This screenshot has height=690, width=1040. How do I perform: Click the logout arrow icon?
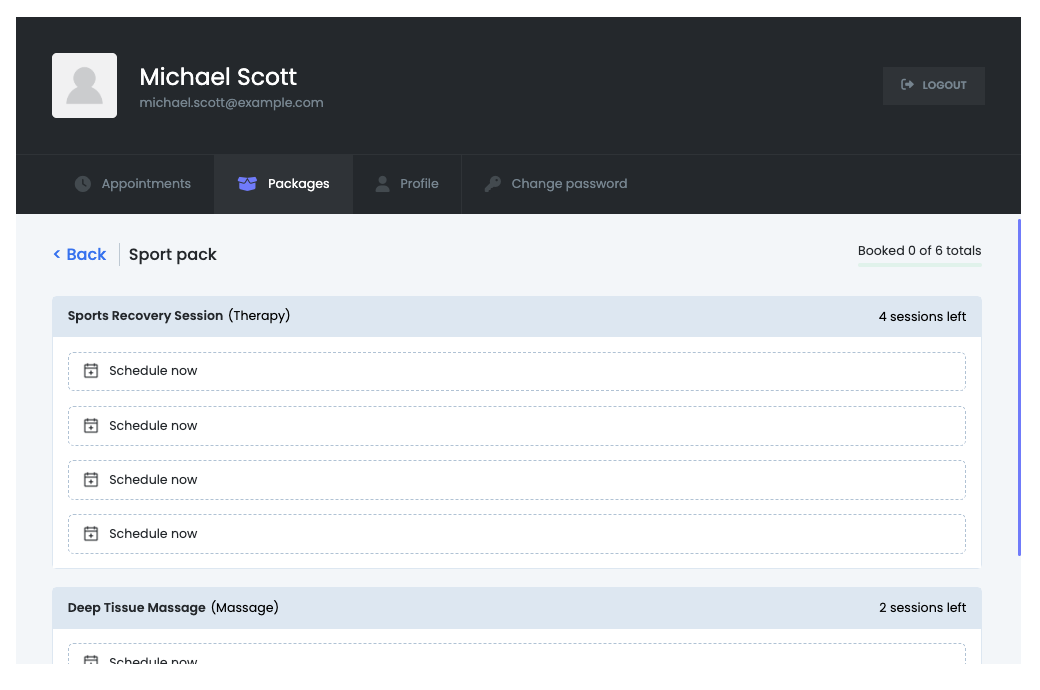coord(907,85)
